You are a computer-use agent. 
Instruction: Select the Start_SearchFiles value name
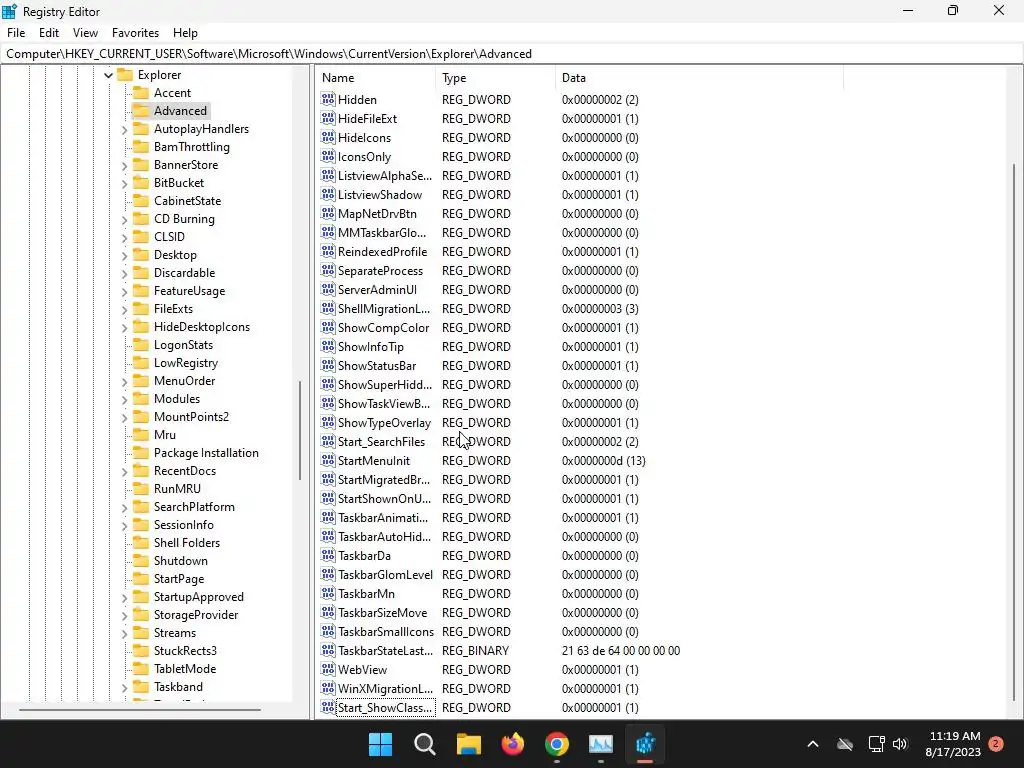pyautogui.click(x=381, y=441)
